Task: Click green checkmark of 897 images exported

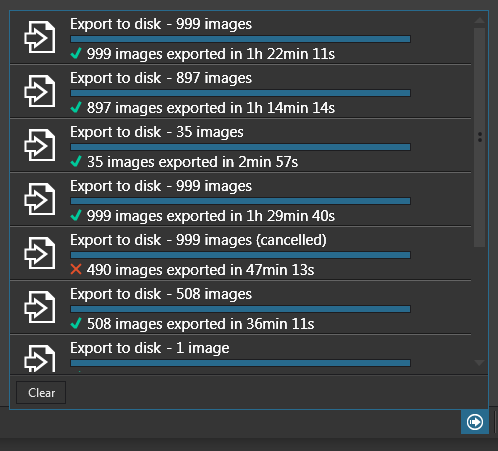Action: [76, 108]
